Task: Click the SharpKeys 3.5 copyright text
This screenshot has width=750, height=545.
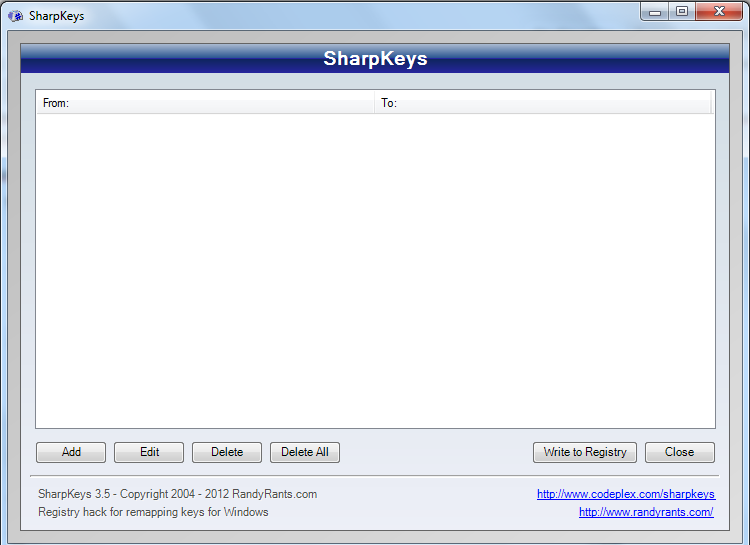Action: point(177,494)
